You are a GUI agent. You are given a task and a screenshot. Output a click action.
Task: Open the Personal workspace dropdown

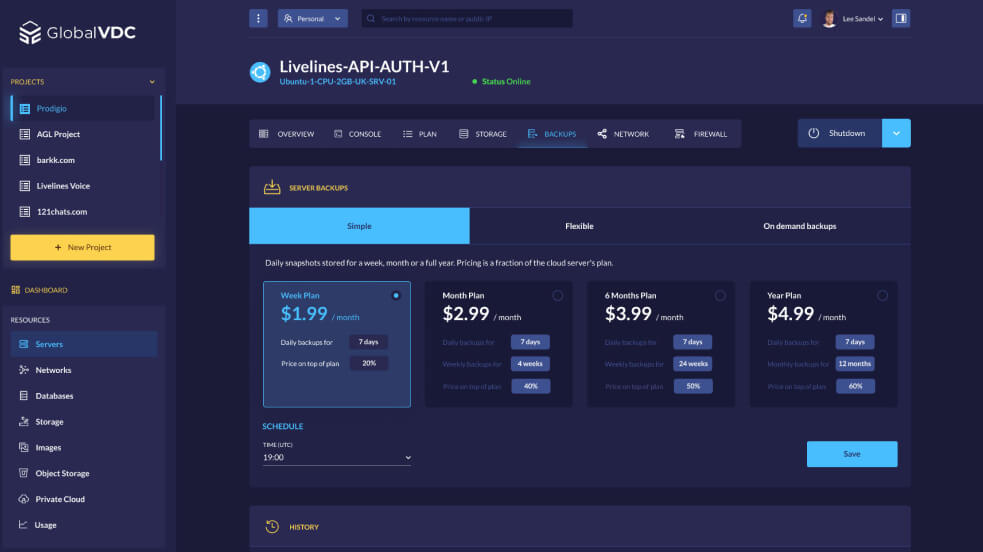pos(313,18)
